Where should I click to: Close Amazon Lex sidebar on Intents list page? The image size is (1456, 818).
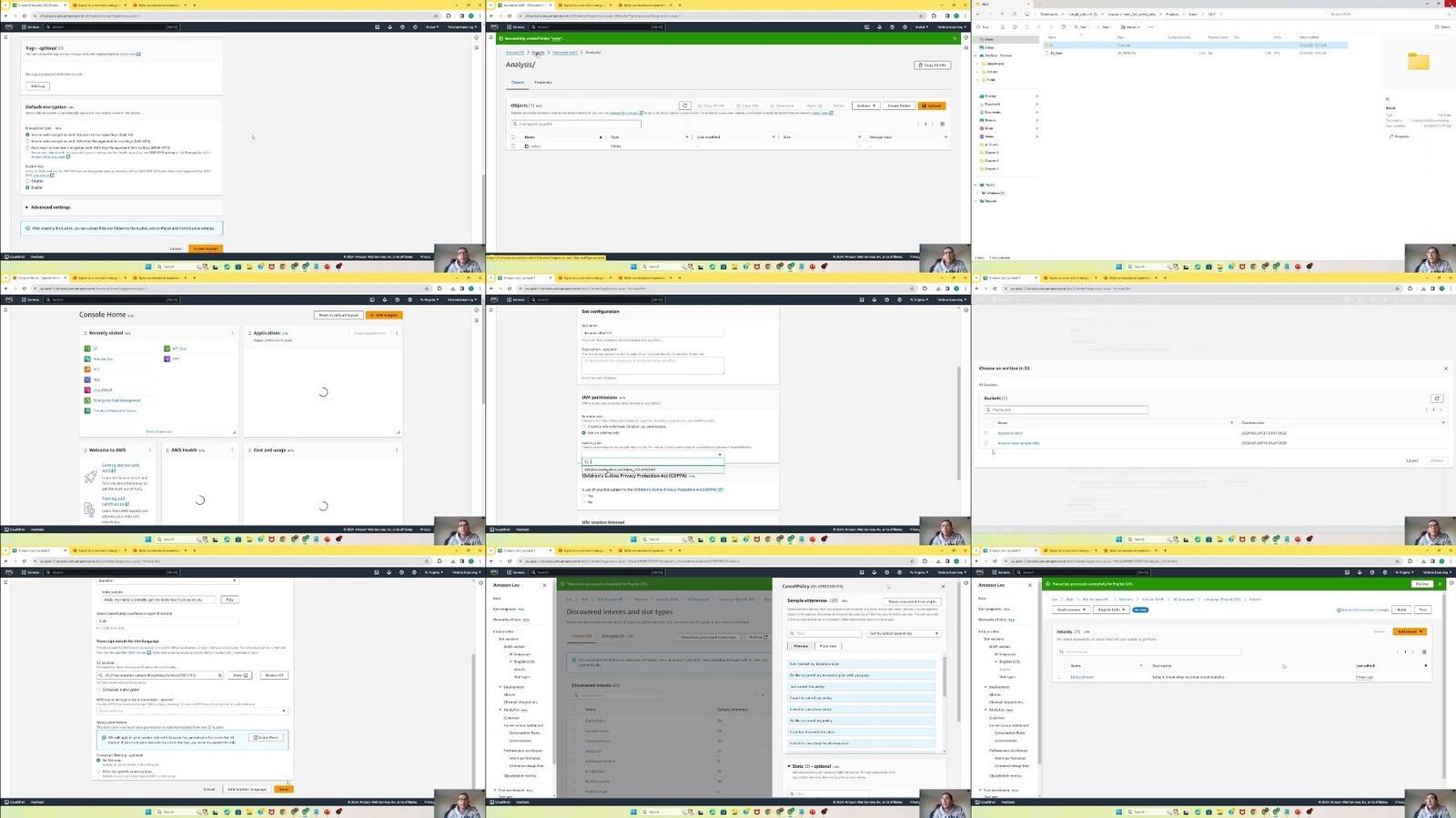[1029, 585]
